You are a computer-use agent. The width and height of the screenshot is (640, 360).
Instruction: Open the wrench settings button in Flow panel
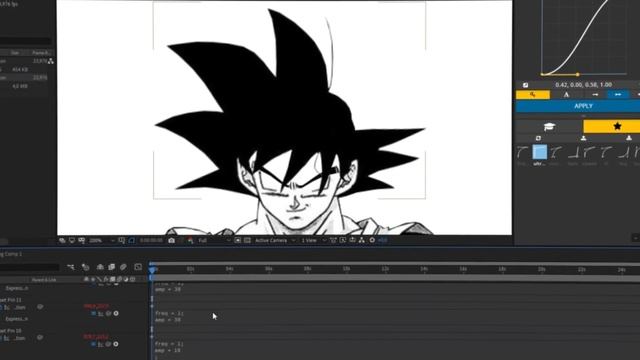pos(533,95)
